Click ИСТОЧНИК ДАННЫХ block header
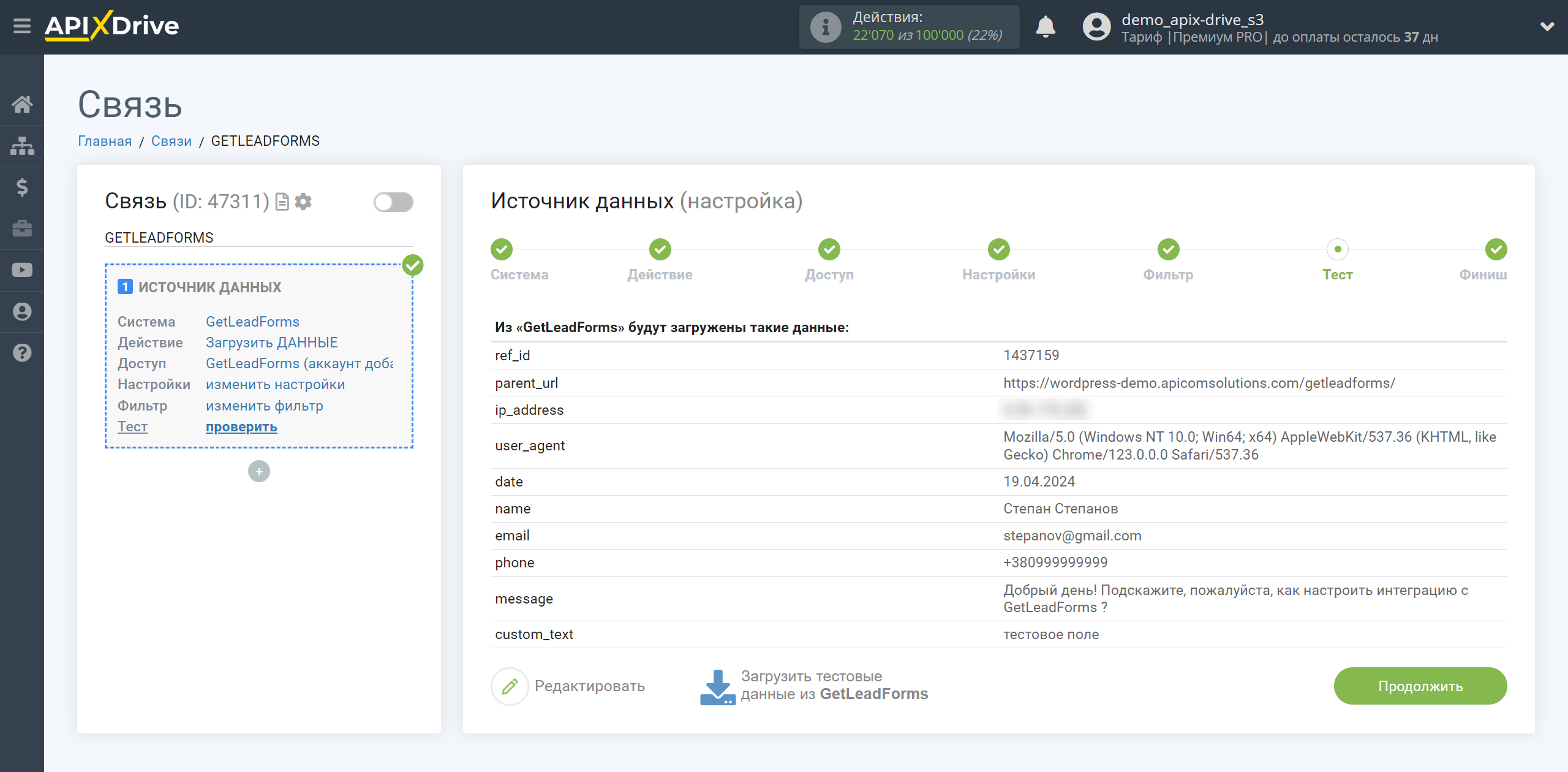The width and height of the screenshot is (1568, 772). coord(209,287)
